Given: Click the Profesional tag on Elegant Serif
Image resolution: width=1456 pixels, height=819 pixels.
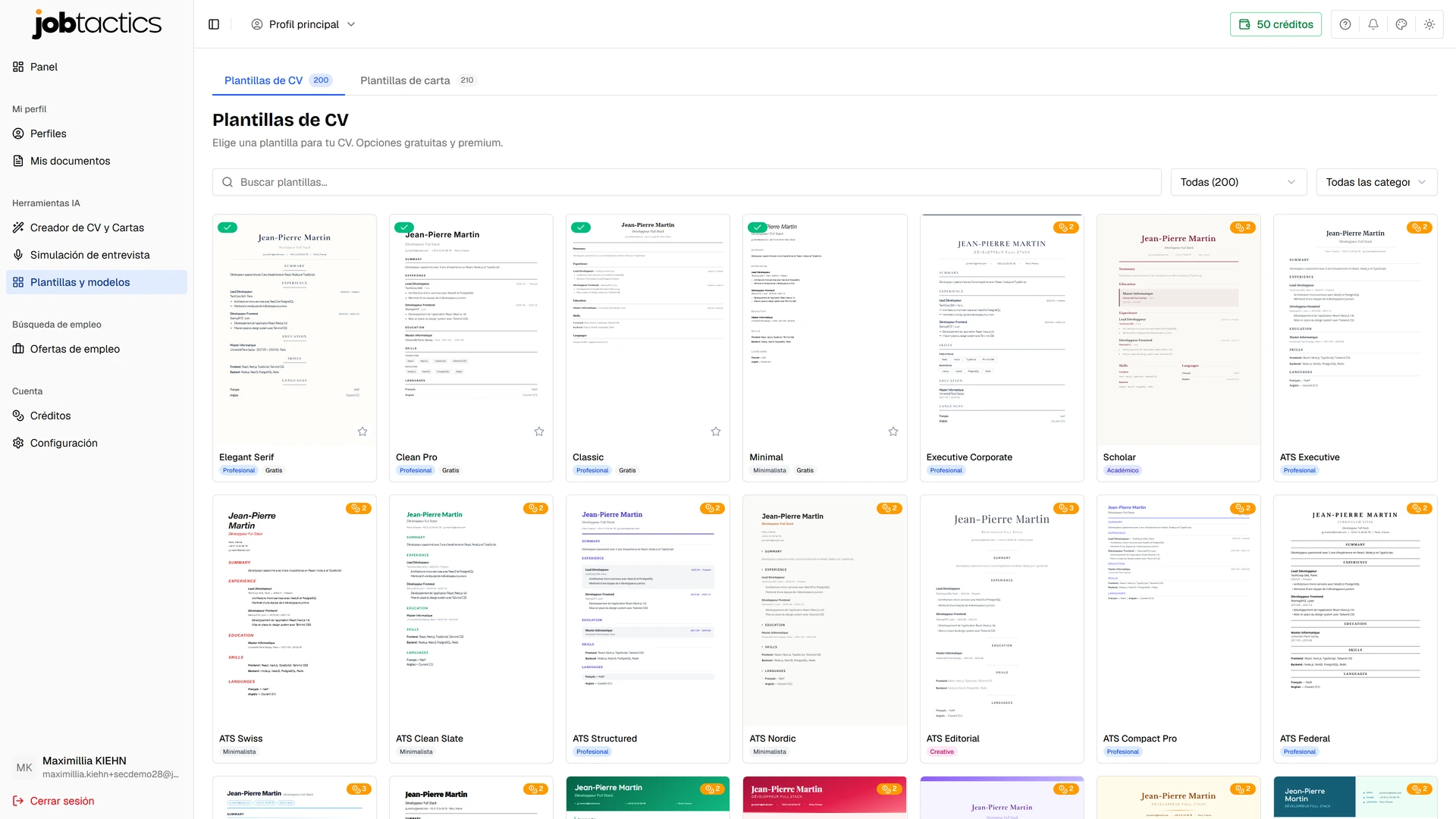Looking at the screenshot, I should point(239,470).
